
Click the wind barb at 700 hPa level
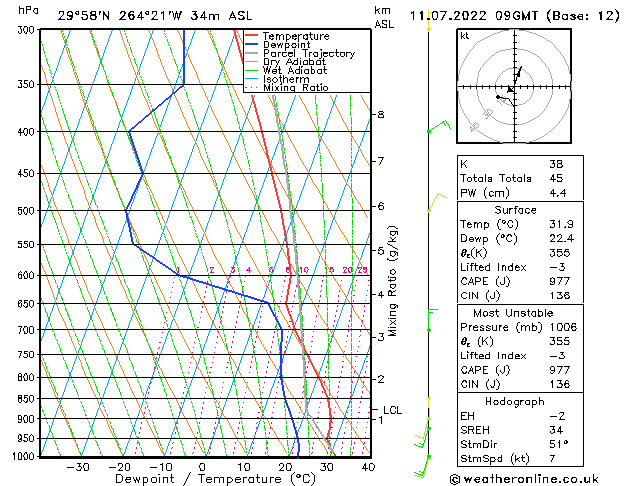click(x=432, y=320)
